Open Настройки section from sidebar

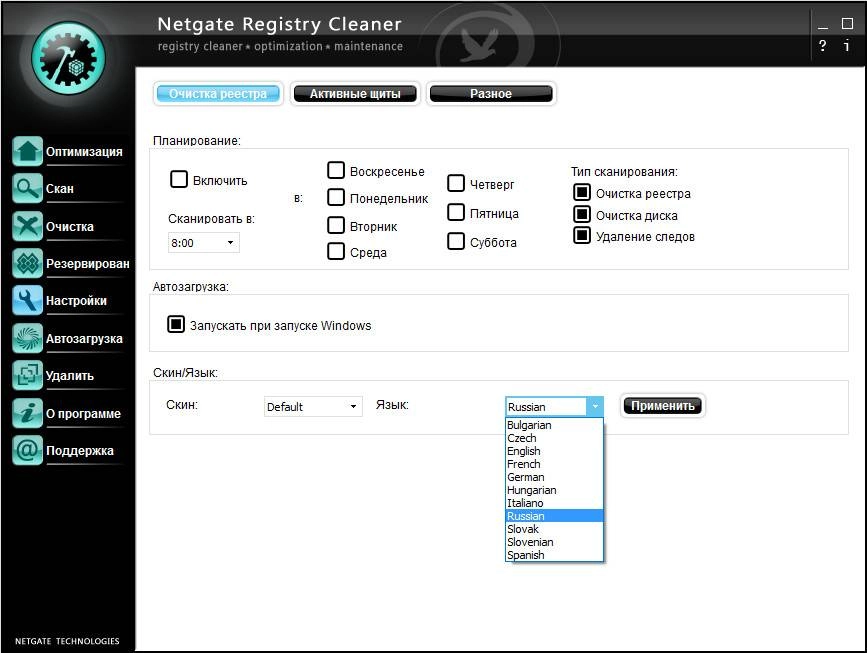(76, 301)
